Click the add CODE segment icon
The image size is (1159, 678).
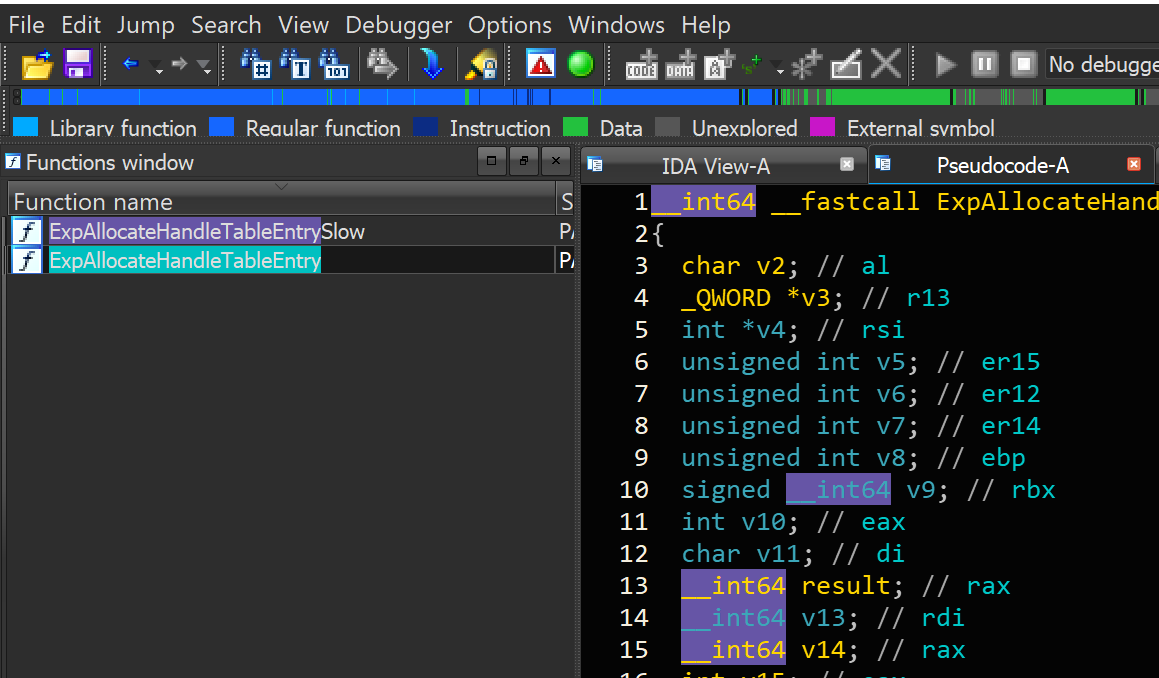[x=642, y=64]
